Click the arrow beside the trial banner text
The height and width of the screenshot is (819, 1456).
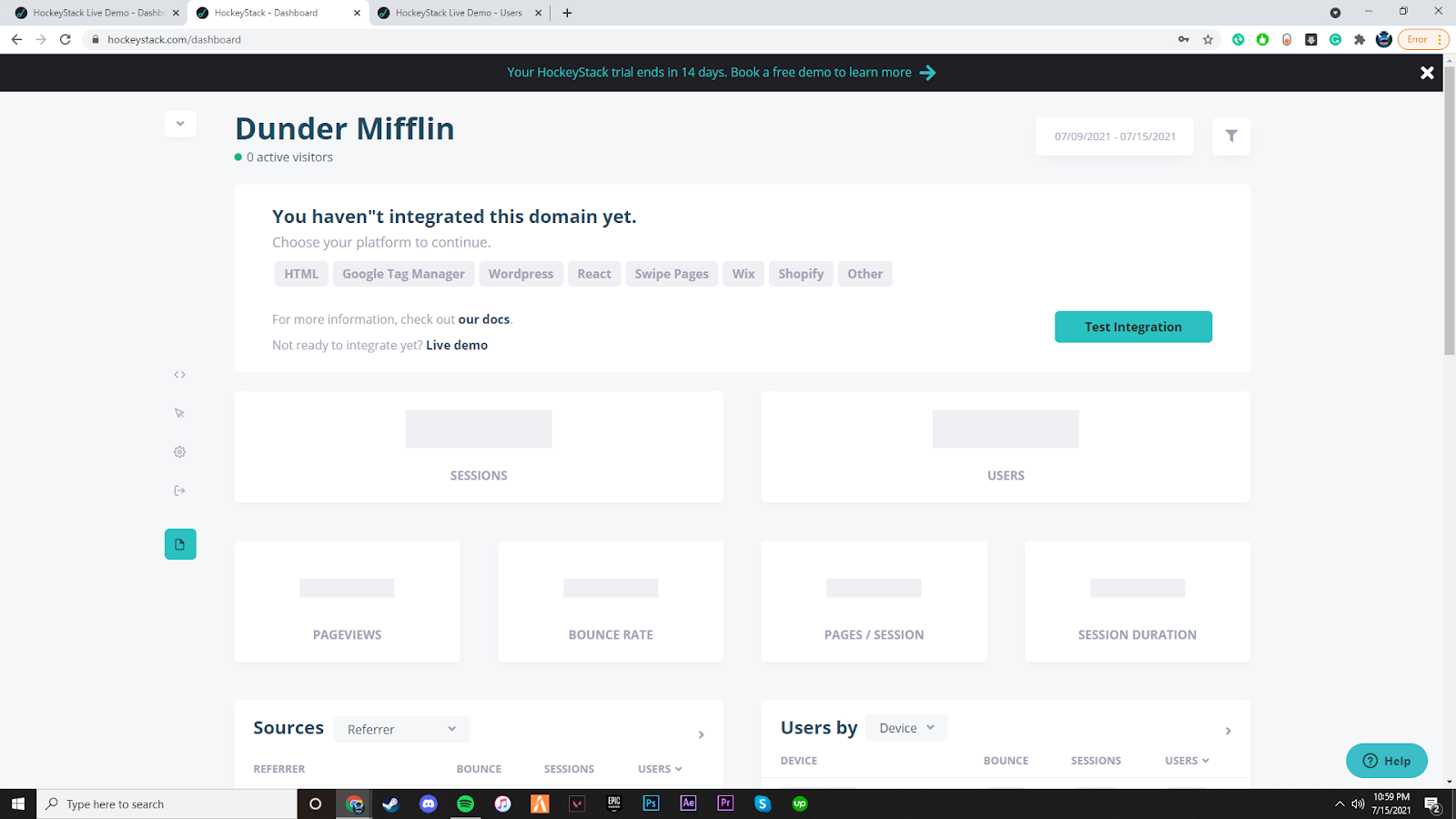coord(927,73)
